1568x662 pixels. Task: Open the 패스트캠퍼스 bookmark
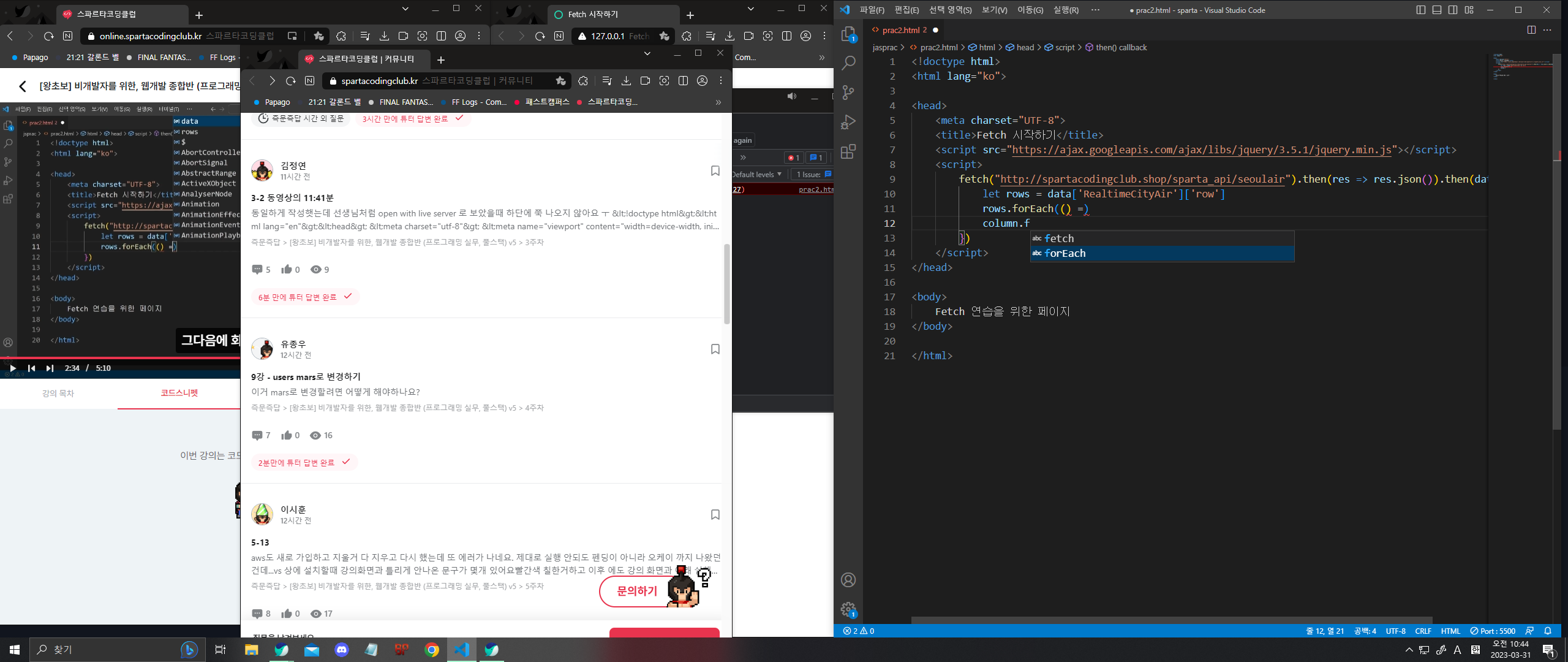click(x=543, y=102)
